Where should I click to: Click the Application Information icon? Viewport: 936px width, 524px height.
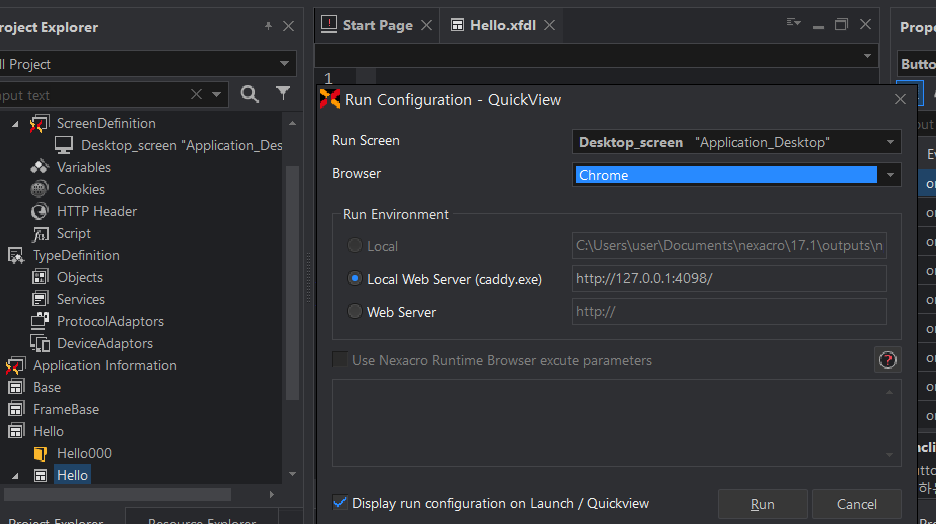pyautogui.click(x=16, y=365)
